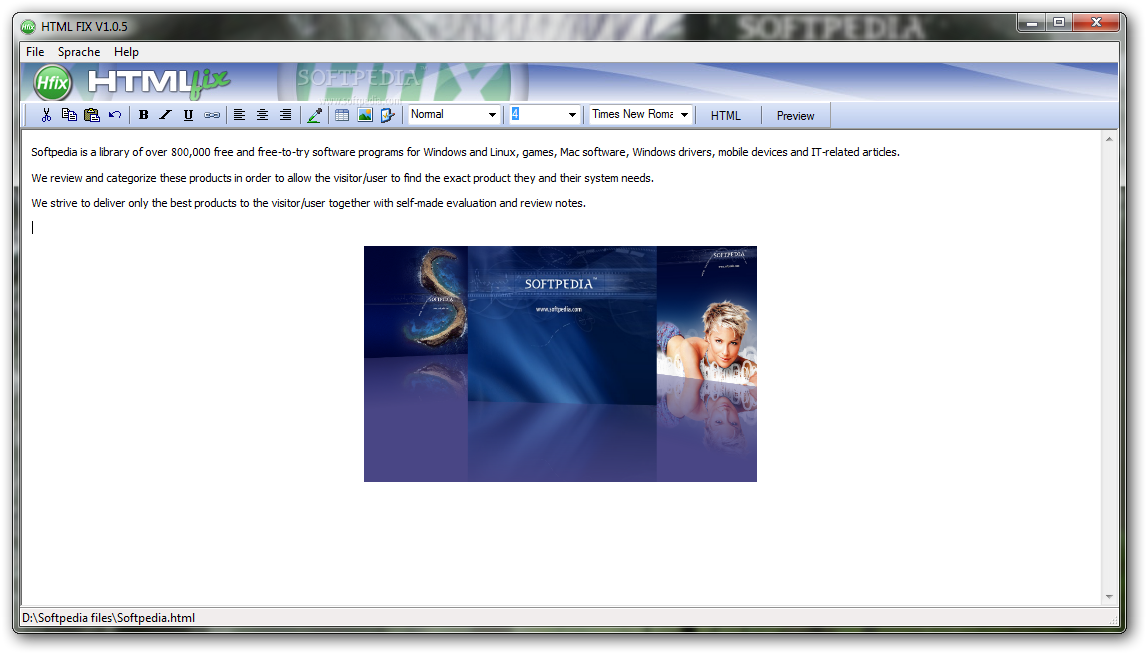This screenshot has height=654, width=1147.
Task: Click the Preview button
Action: (x=795, y=116)
